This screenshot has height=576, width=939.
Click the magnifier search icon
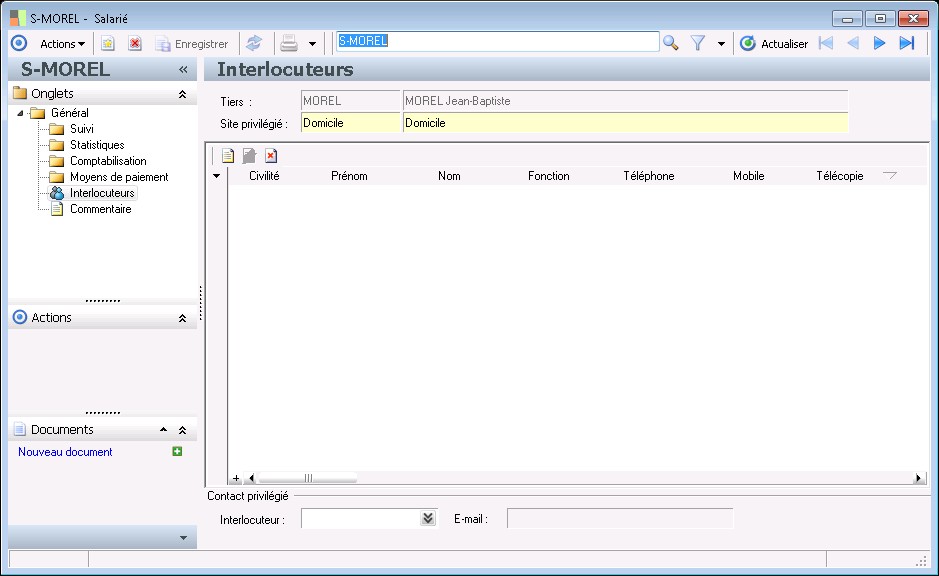coord(671,43)
